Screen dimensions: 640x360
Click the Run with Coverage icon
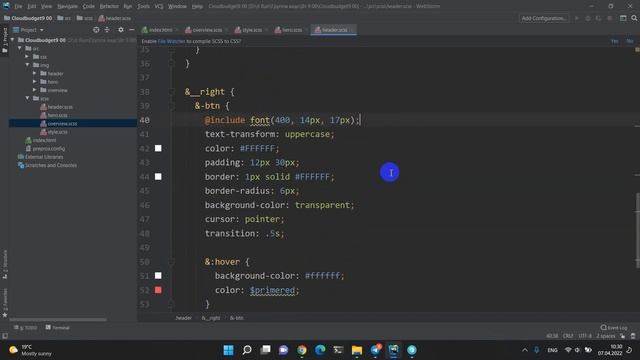[x=598, y=18]
